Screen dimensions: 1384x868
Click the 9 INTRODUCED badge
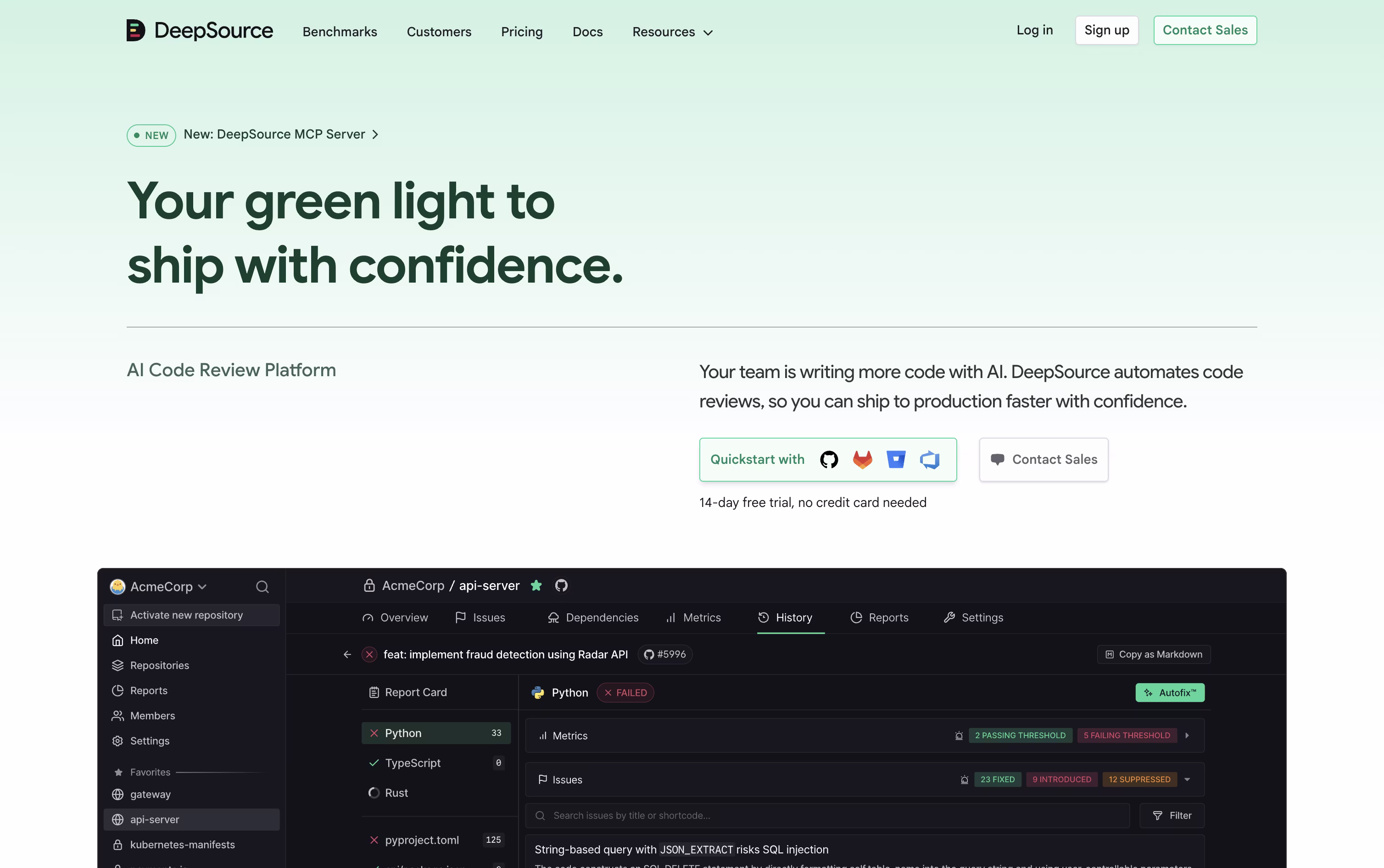pos(1062,779)
